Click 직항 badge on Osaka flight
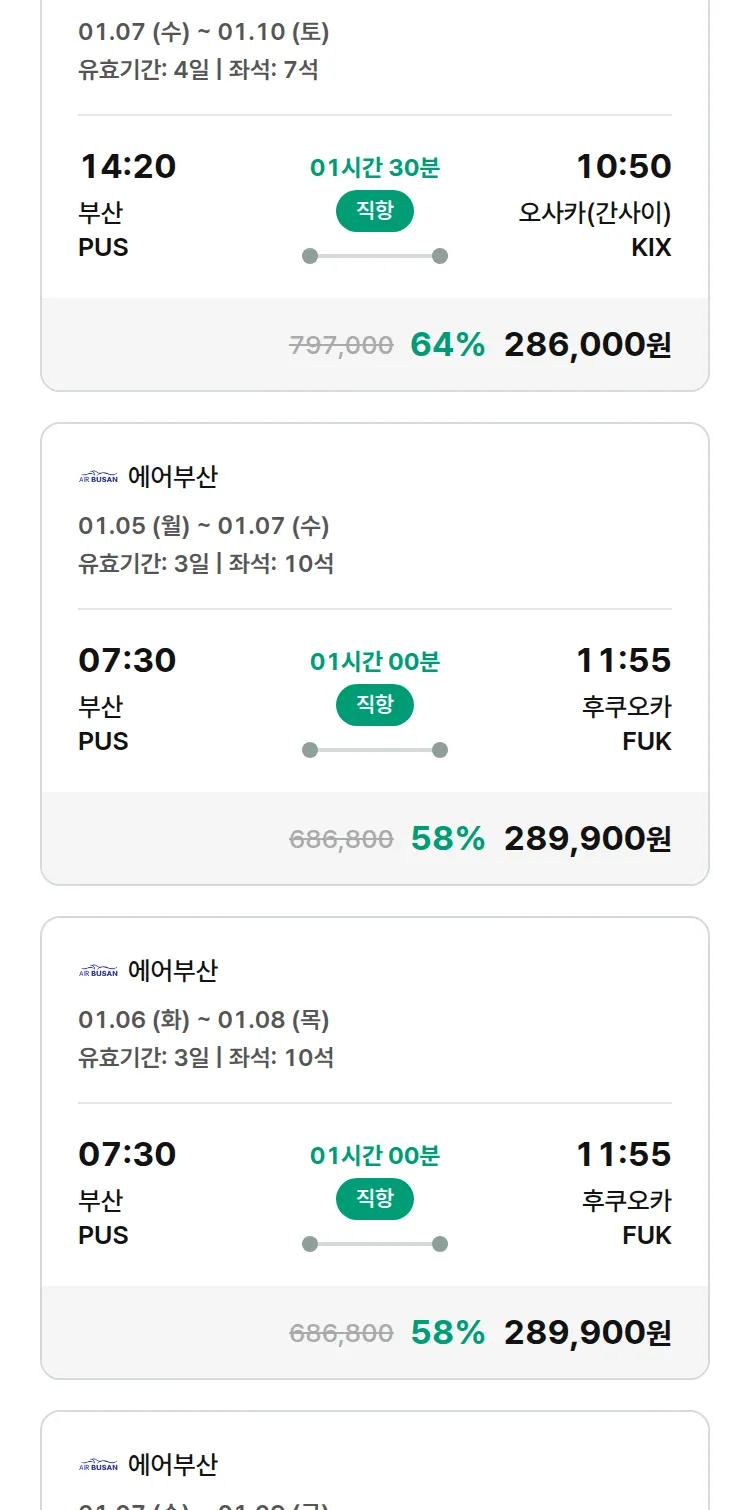 (374, 211)
